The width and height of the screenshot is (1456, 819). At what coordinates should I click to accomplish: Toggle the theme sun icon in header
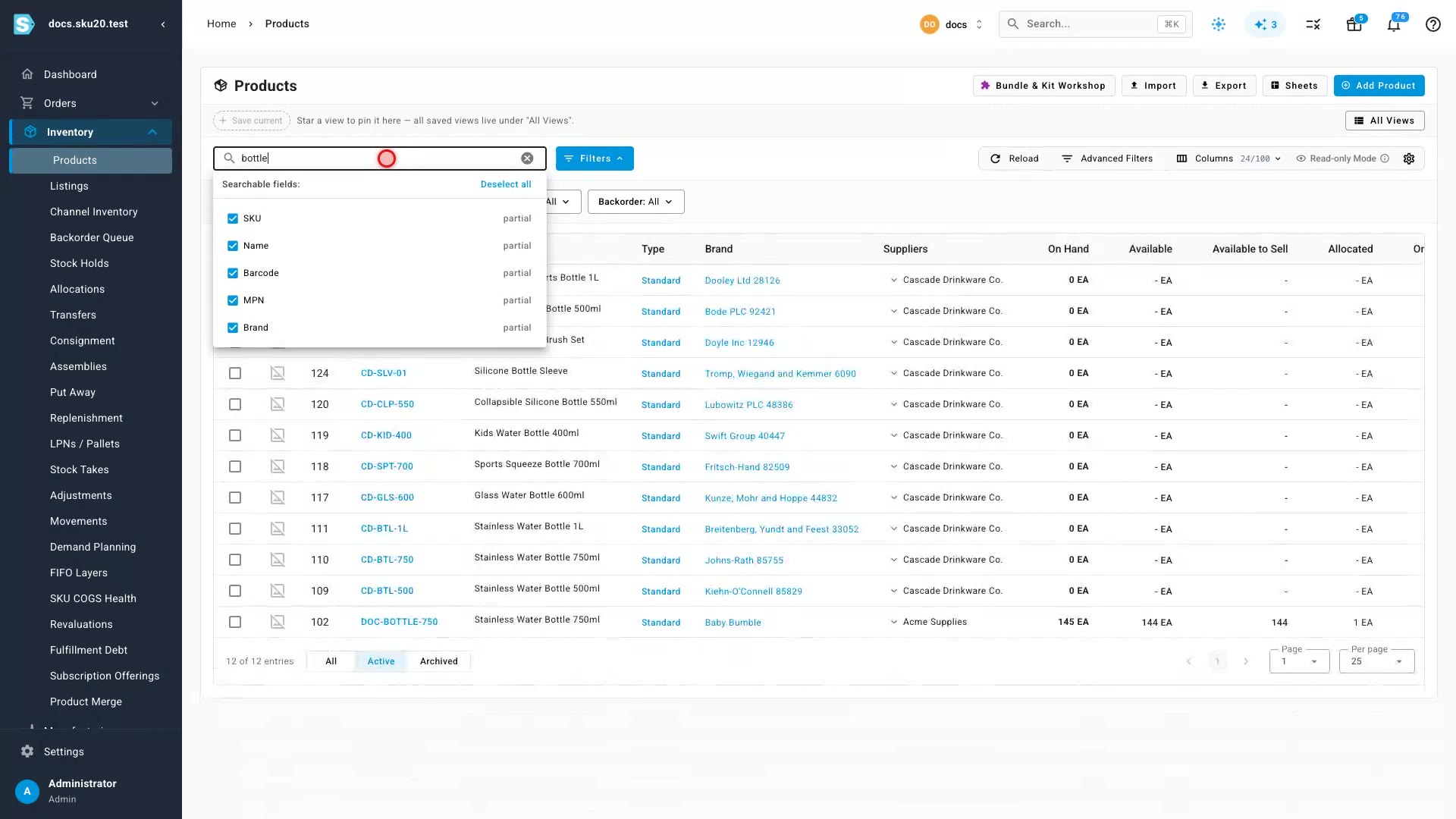(x=1219, y=24)
